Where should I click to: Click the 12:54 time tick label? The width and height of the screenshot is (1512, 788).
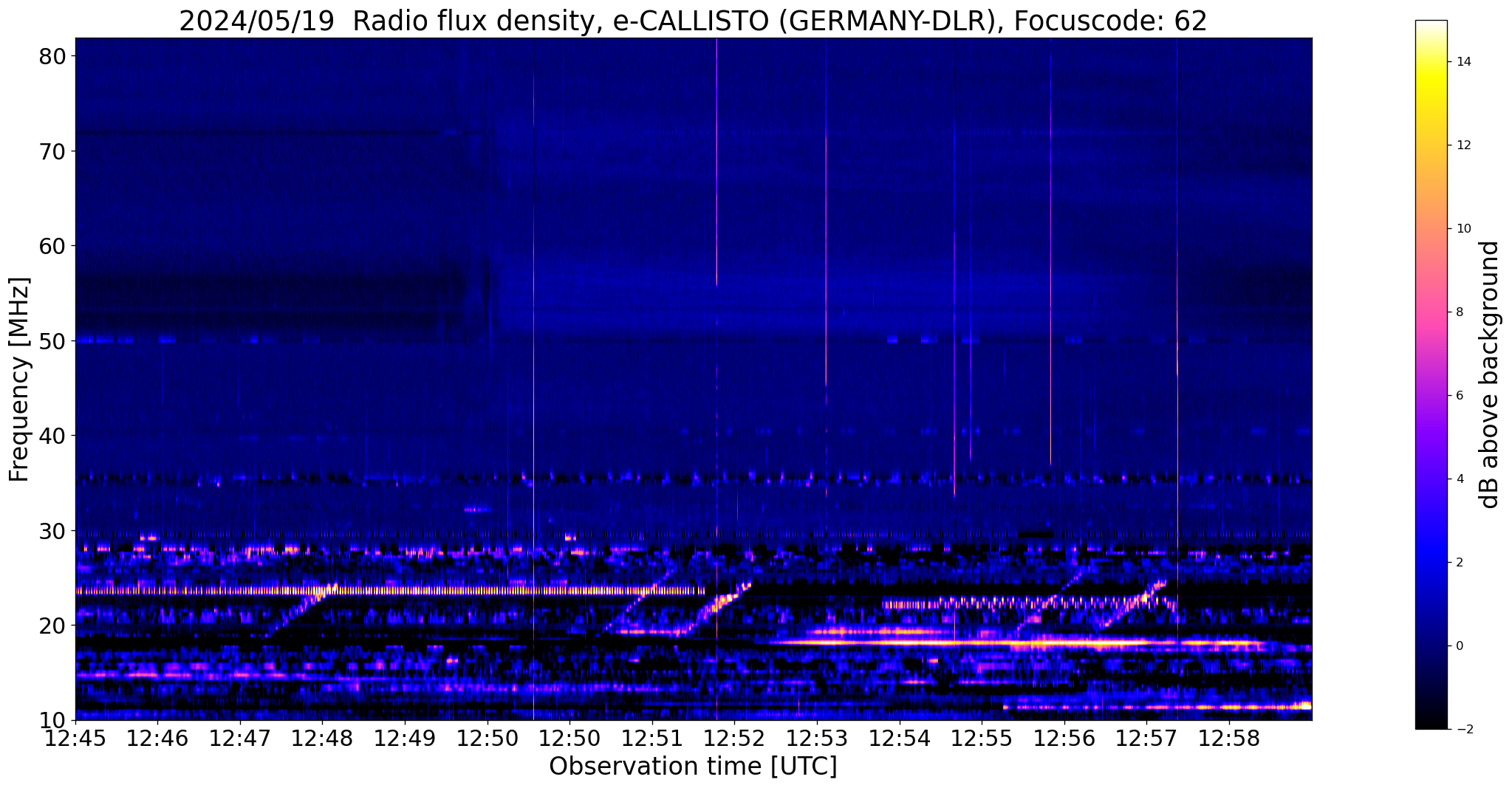[899, 739]
